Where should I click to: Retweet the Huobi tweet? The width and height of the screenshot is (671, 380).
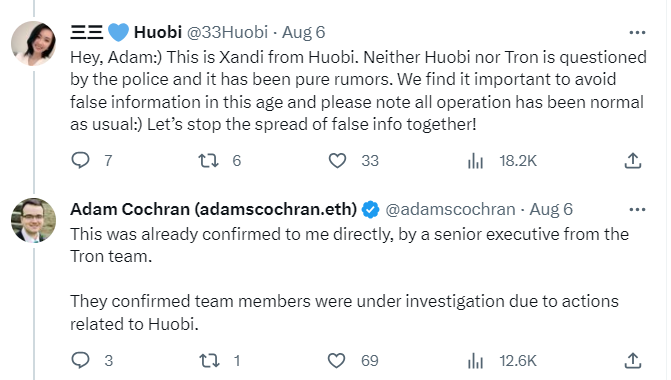pyautogui.click(x=208, y=161)
